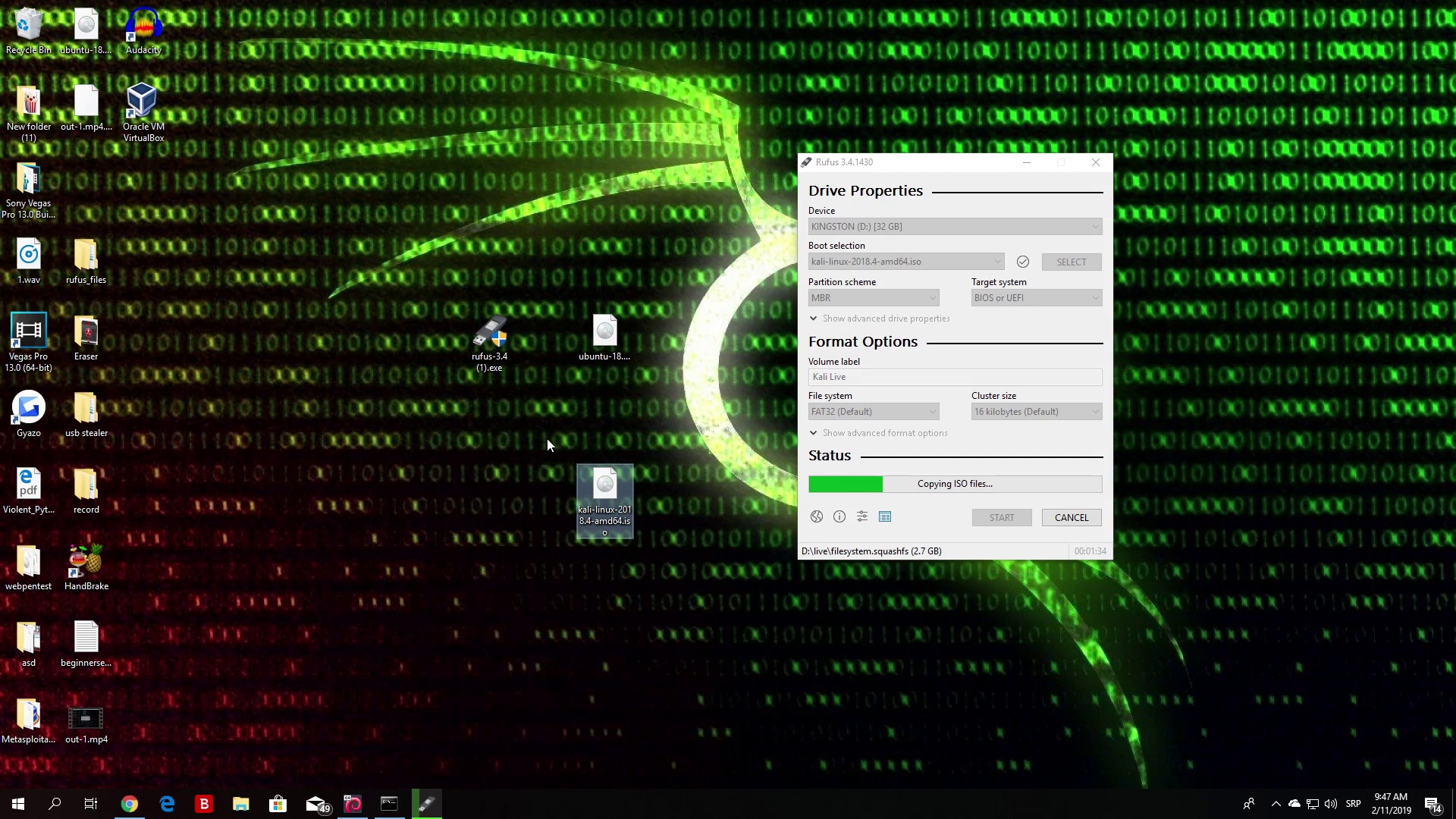Click the Copying ISO files progress bar
This screenshot has height=819, width=1456.
955,484
